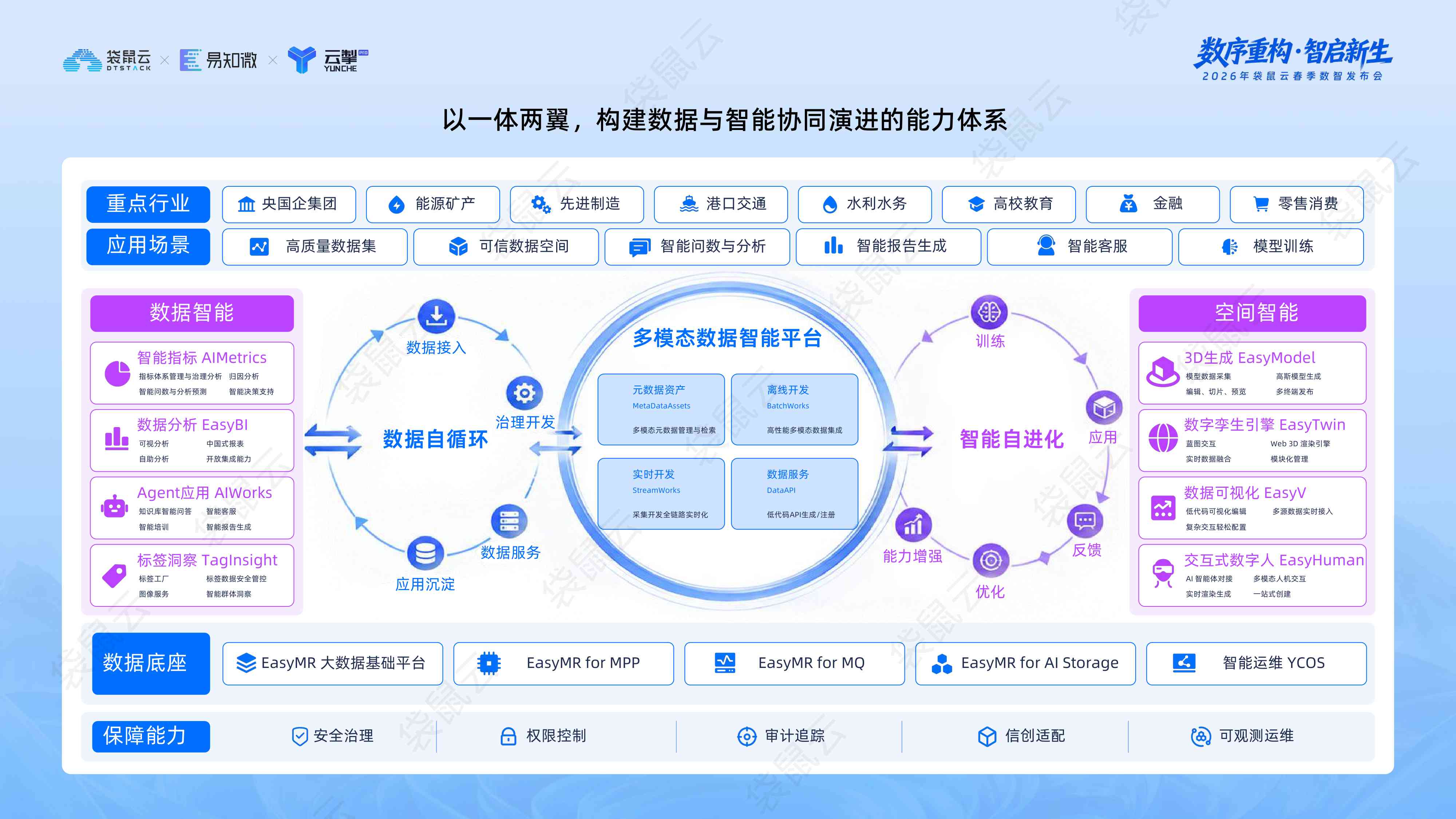The height and width of the screenshot is (819, 1456).
Task: Click the Web 3D 渲染引擎 text
Action: 1300,444
